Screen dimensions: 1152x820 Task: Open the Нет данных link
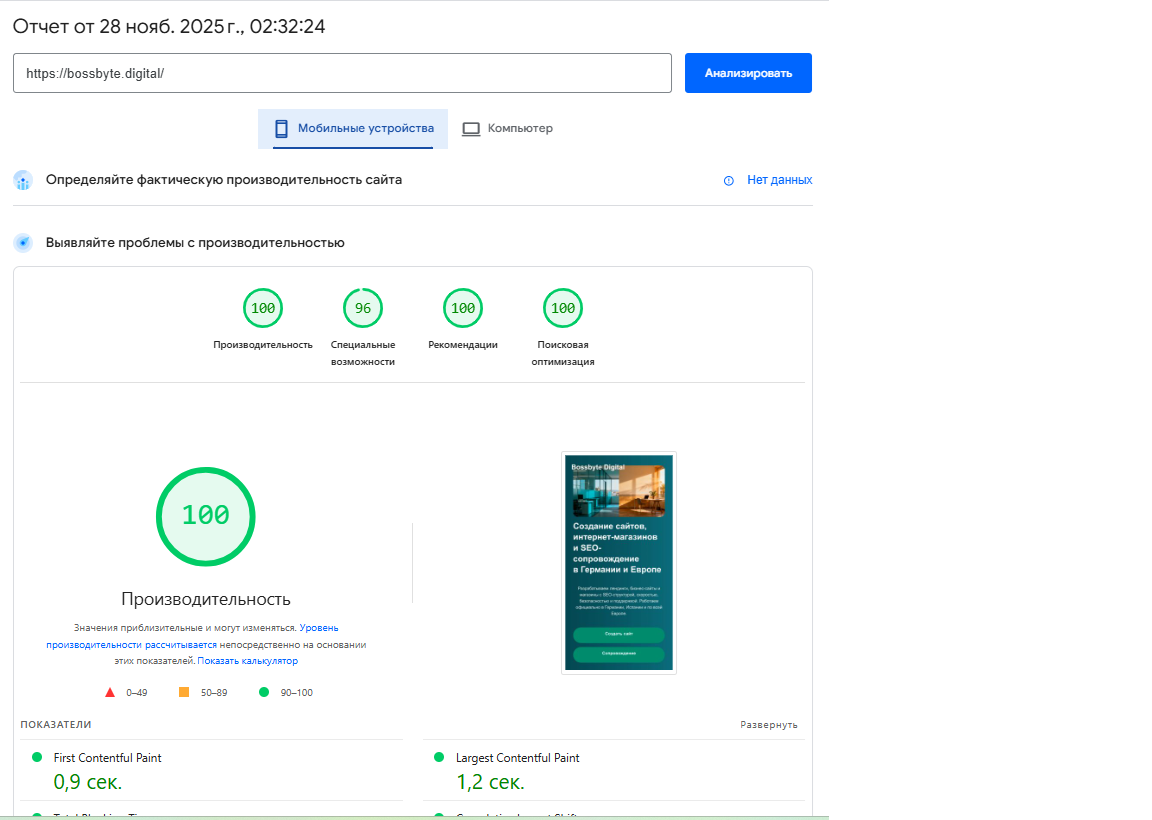[779, 180]
